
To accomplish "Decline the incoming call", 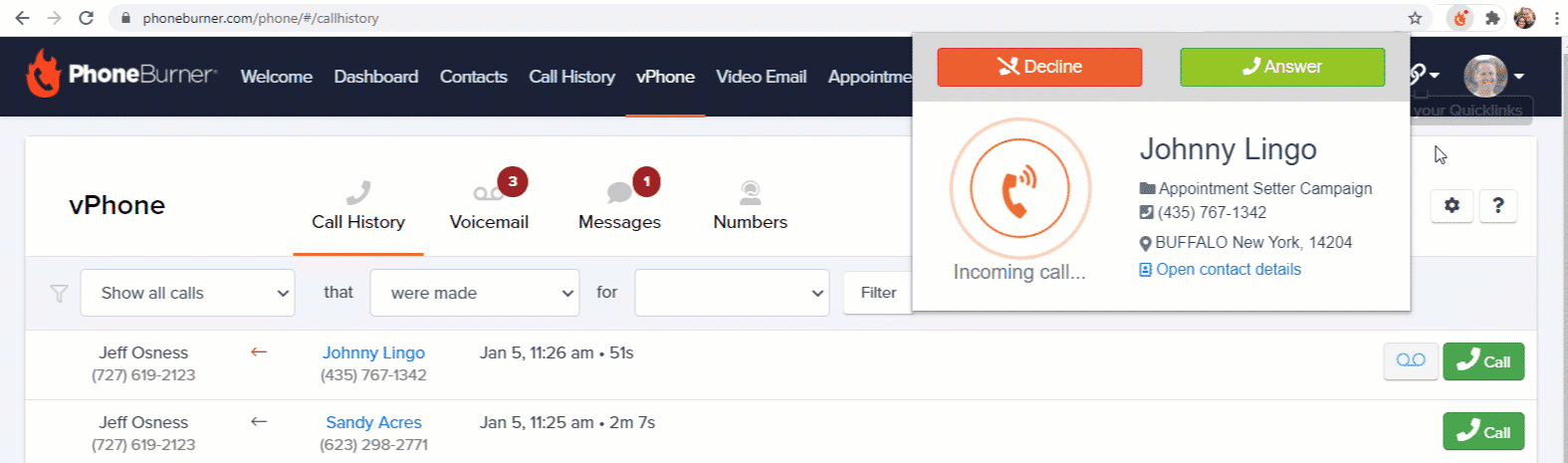I will [x=1039, y=67].
